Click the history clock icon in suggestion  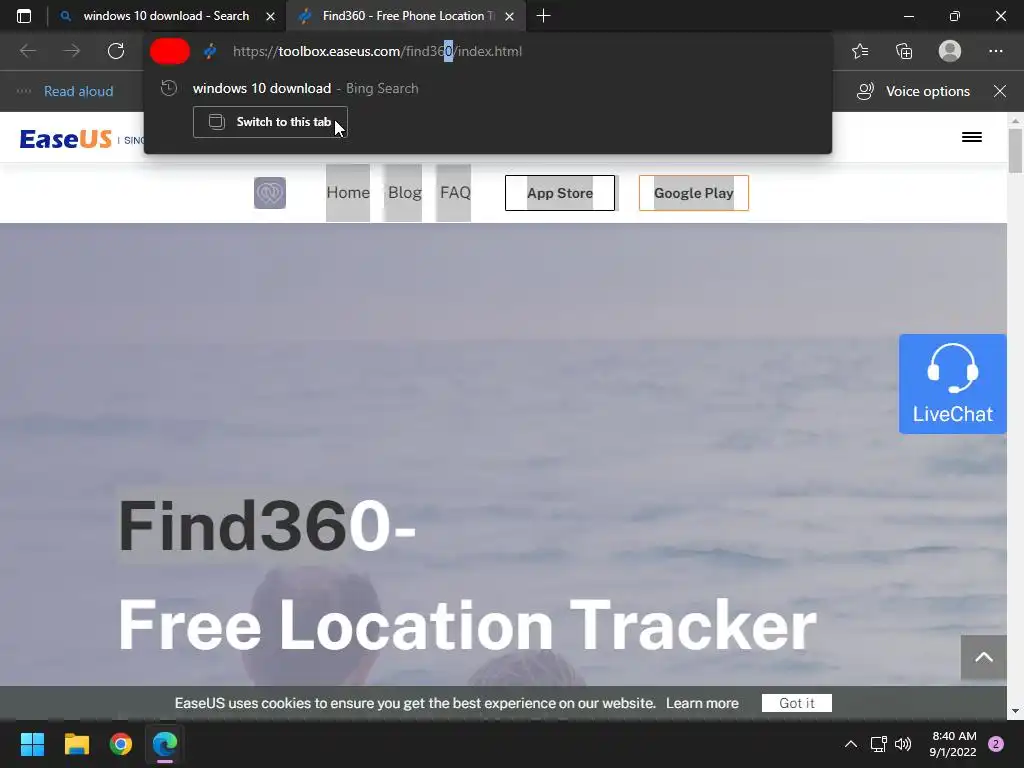(169, 88)
